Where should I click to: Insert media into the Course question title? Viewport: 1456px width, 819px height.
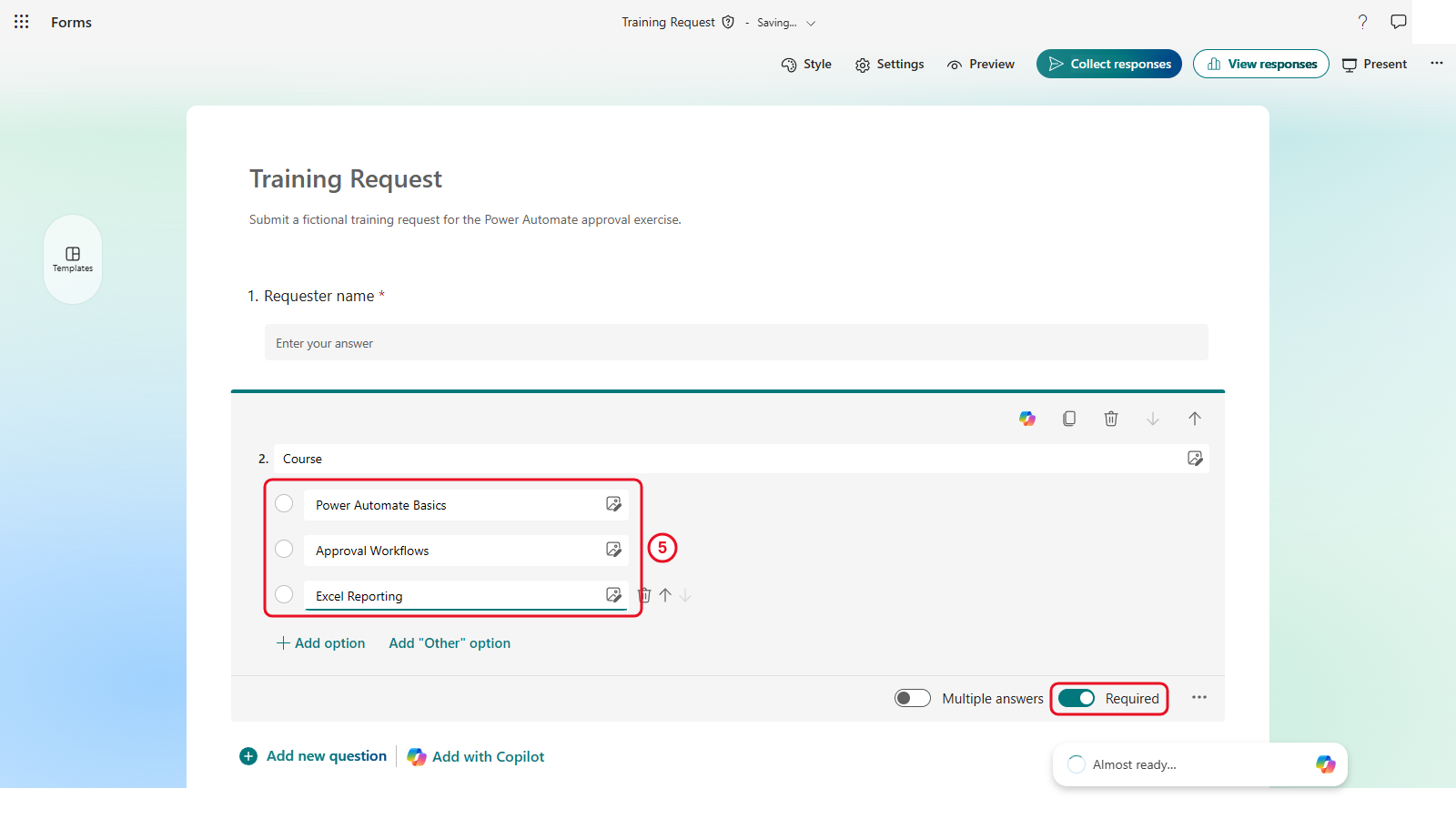tap(1195, 459)
